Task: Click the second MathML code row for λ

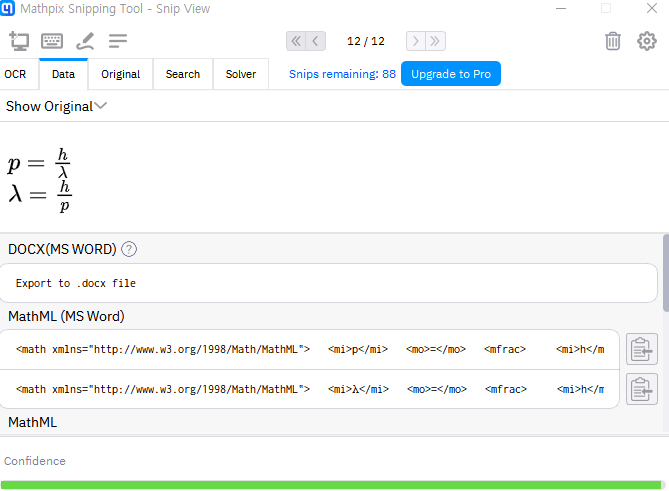Action: [x=310, y=389]
